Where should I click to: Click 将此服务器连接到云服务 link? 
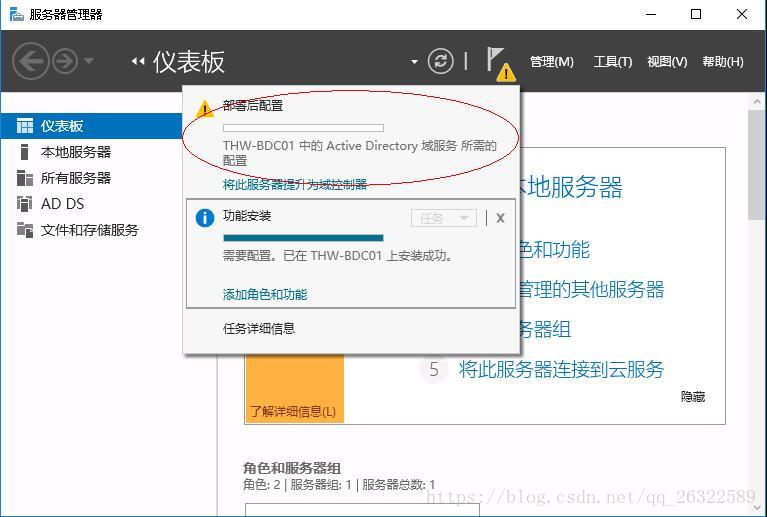tap(561, 369)
